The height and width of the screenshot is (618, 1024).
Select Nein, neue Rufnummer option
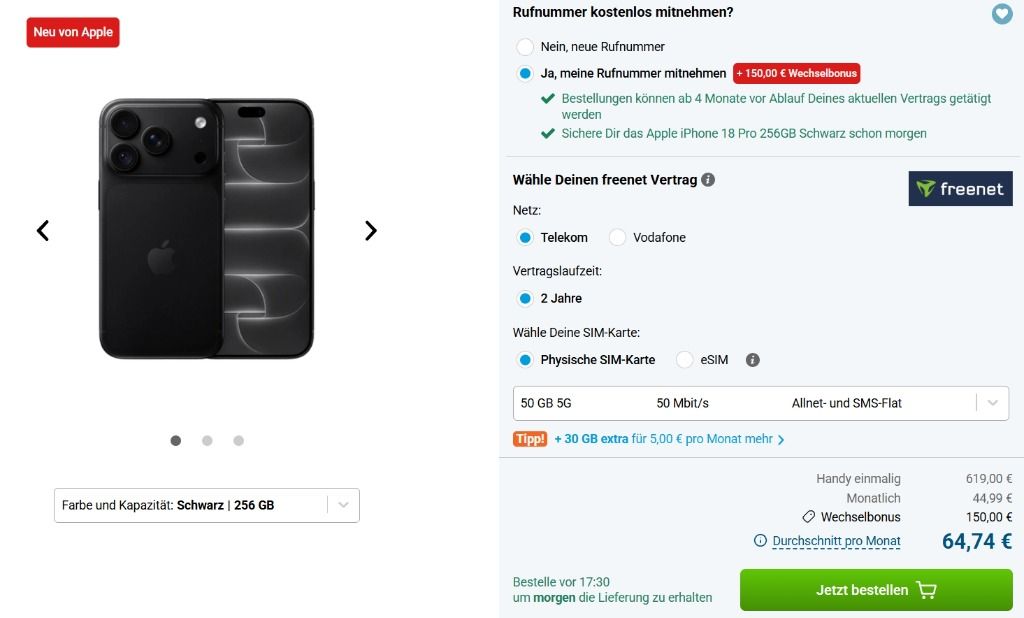tap(524, 46)
